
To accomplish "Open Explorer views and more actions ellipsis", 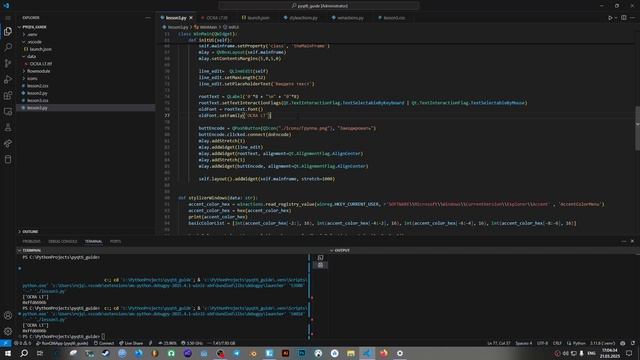I will (x=147, y=18).
